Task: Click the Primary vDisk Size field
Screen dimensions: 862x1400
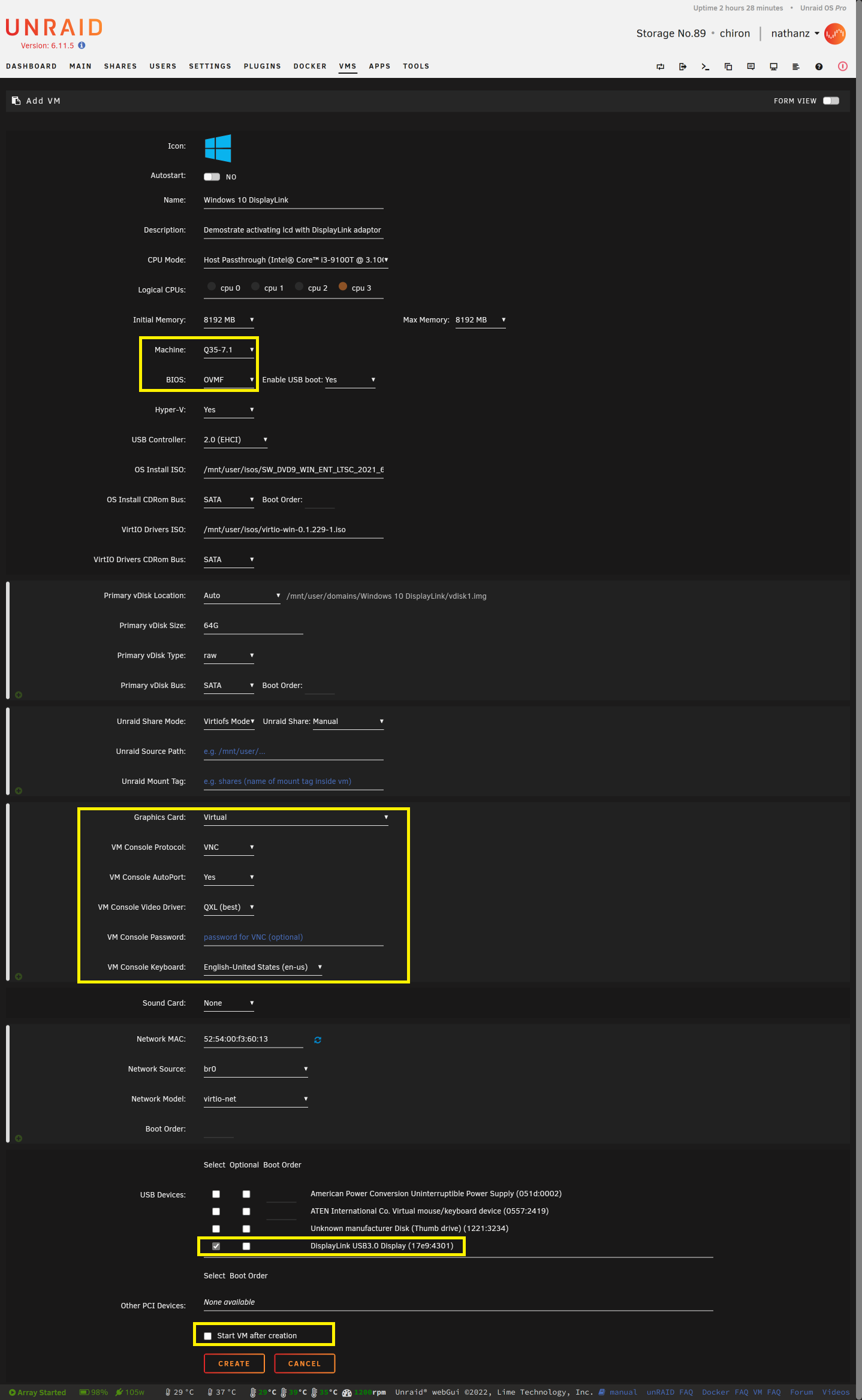Action: click(253, 626)
